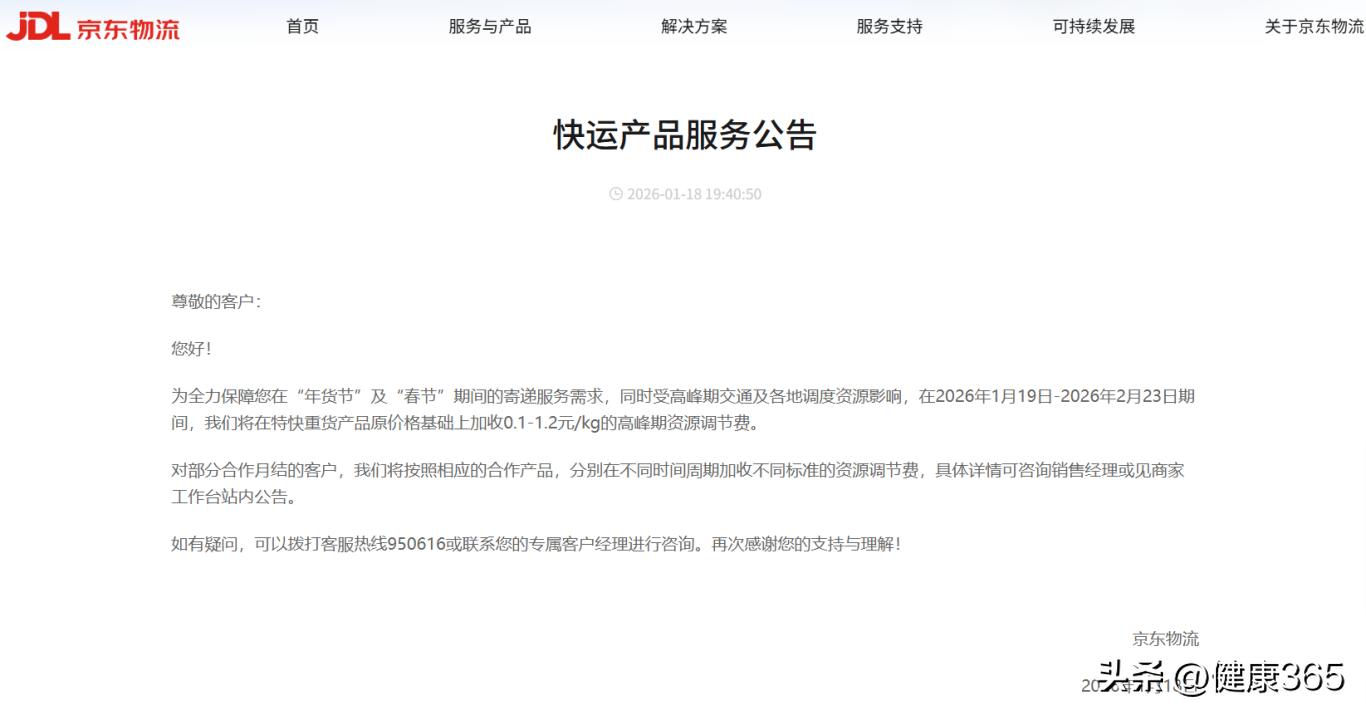
Task: Open the 首页 navigation item
Action: [x=302, y=27]
